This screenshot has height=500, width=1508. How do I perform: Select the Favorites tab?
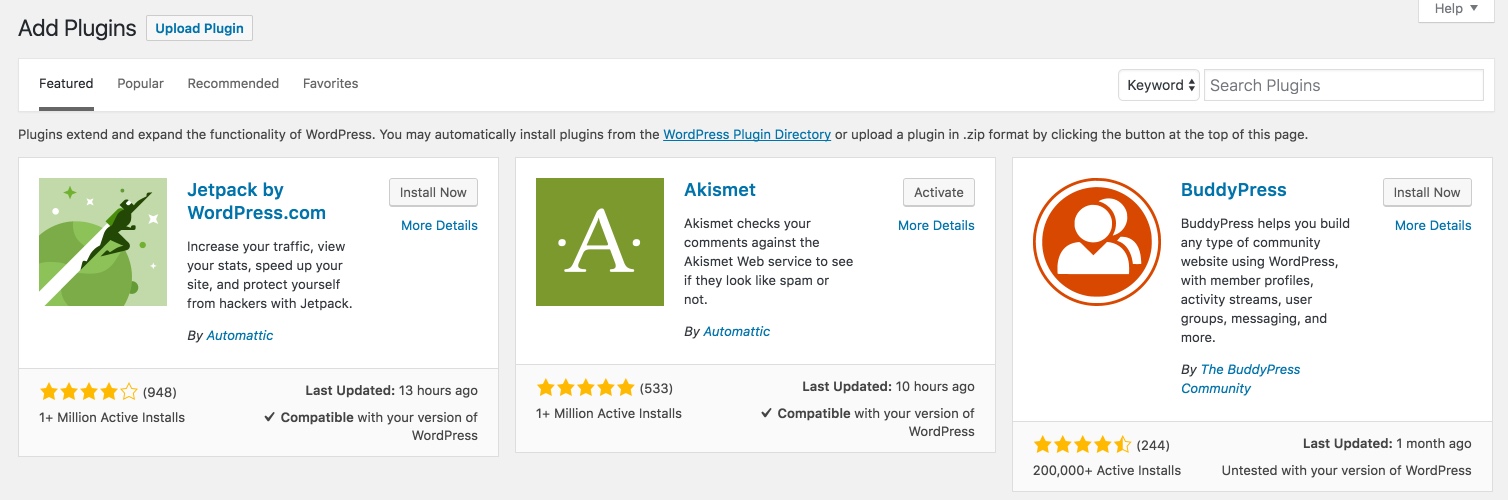(330, 84)
